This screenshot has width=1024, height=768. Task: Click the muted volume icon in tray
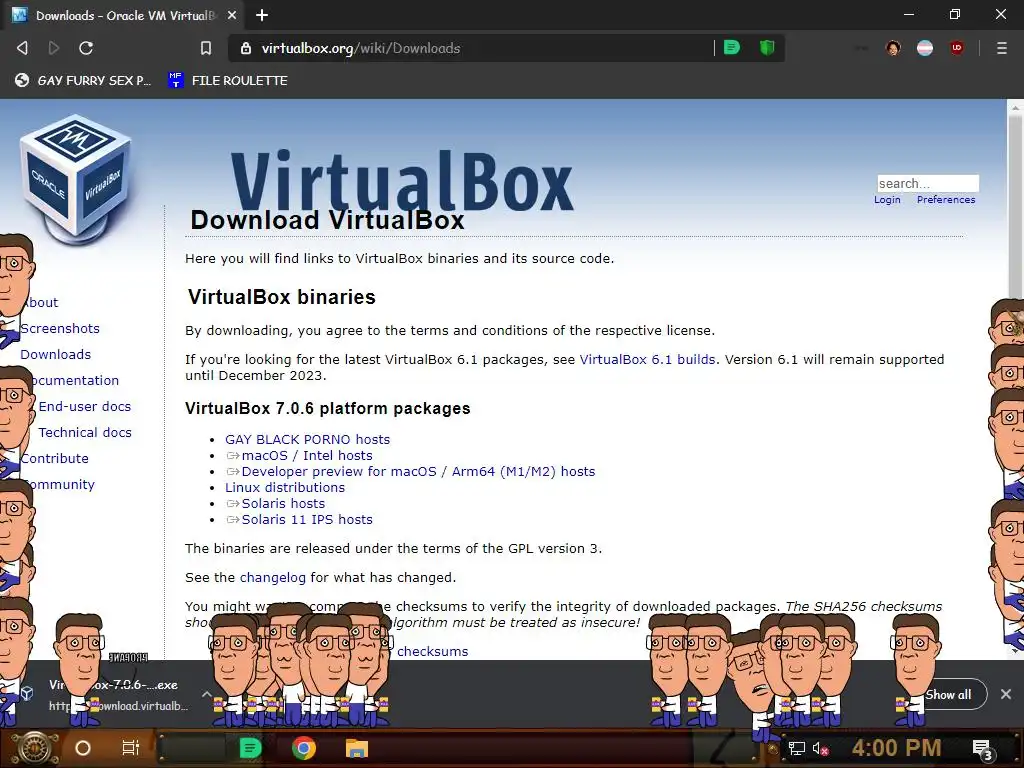[821, 749]
